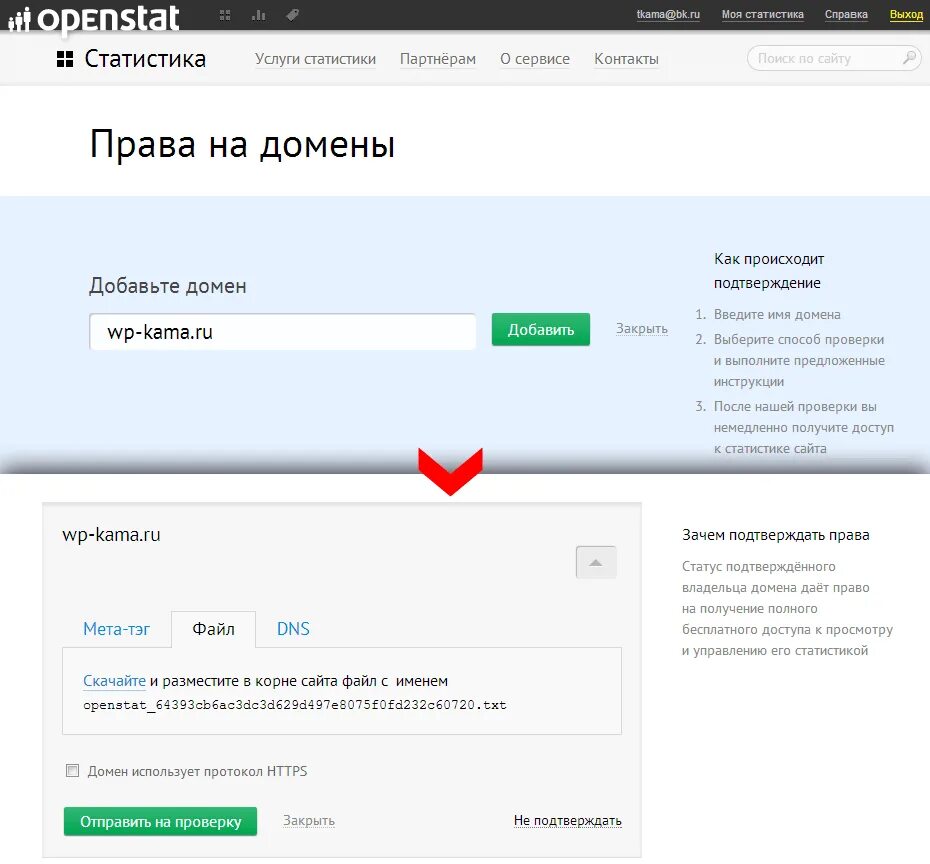Open Моя статистика link
Screen dimensions: 930x864
click(x=763, y=14)
